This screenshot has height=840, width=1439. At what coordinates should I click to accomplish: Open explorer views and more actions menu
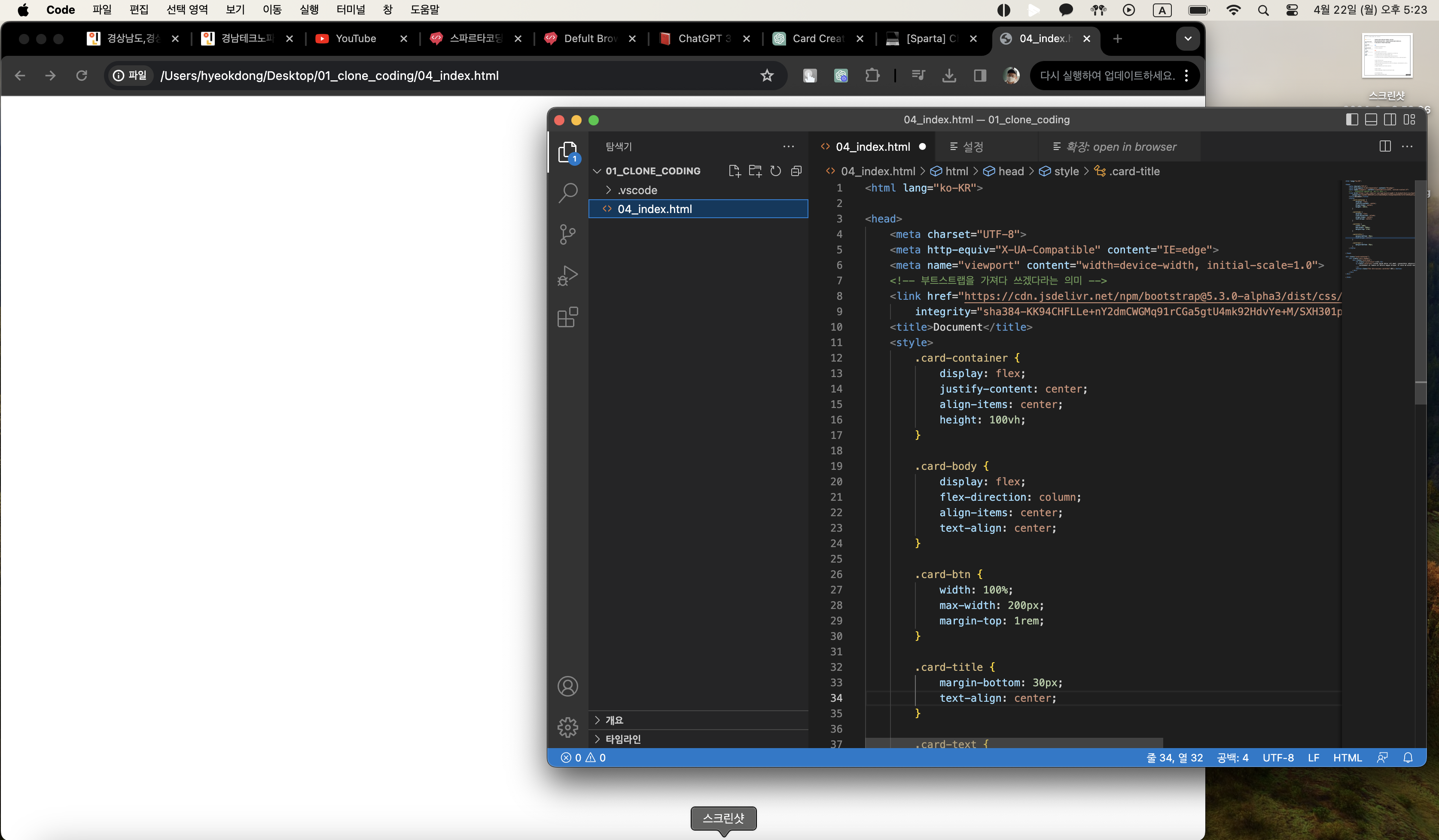[x=789, y=147]
